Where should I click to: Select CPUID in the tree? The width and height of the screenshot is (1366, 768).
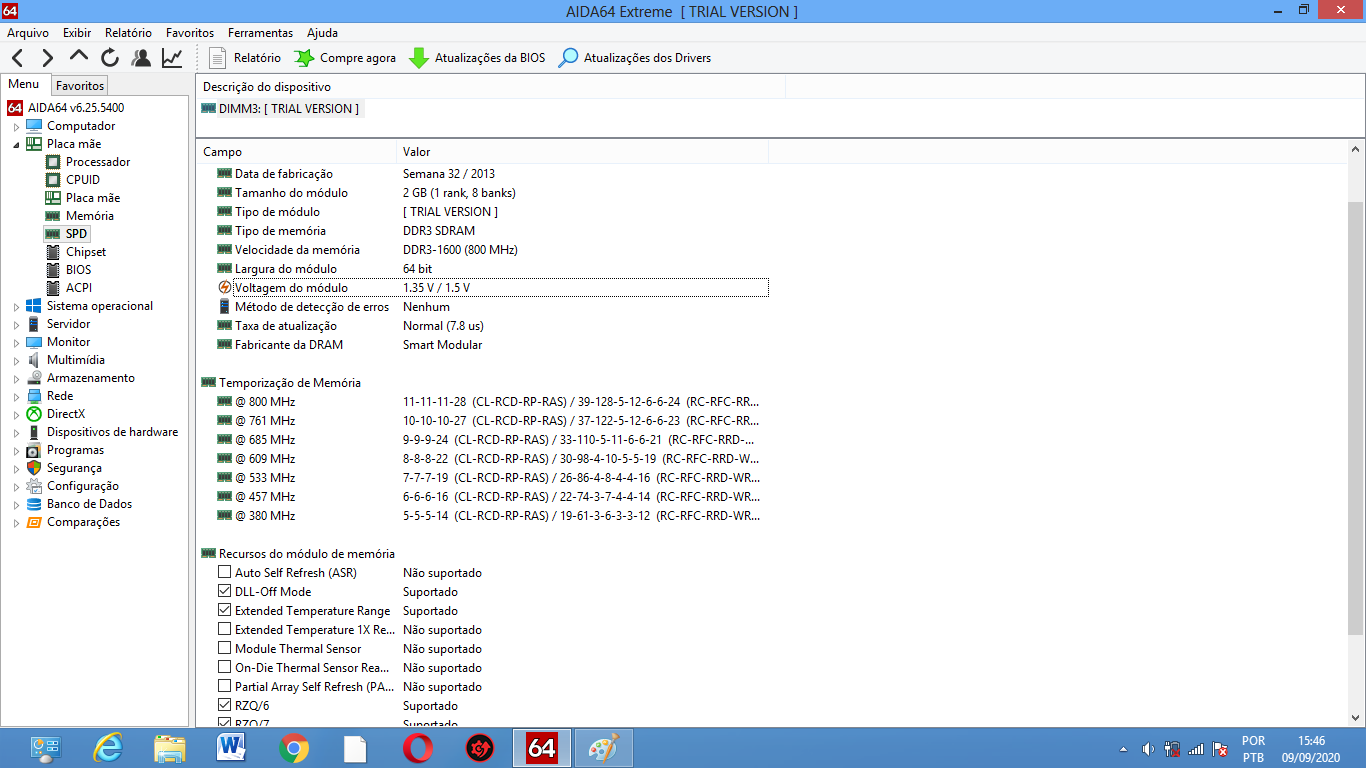coord(83,180)
